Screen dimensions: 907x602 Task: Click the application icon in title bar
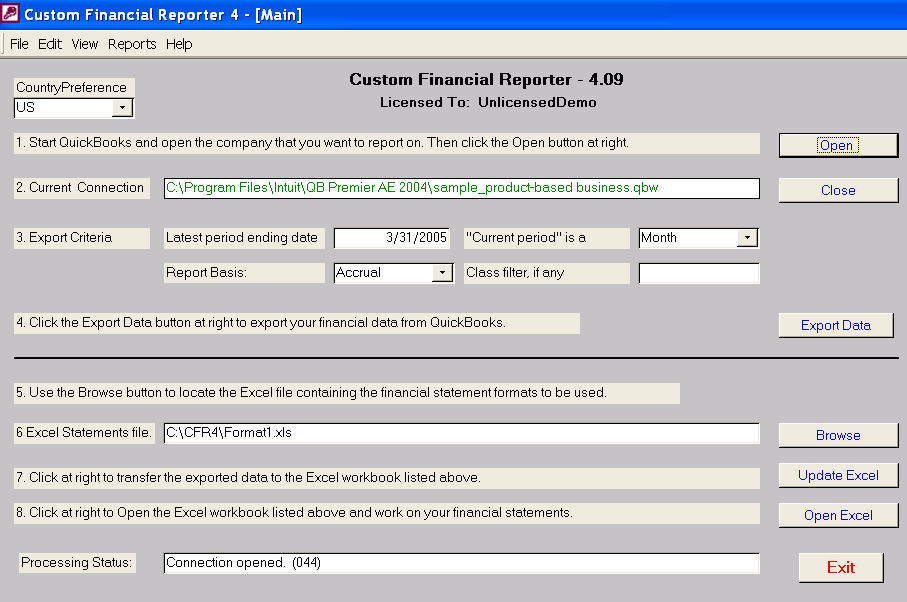11,14
